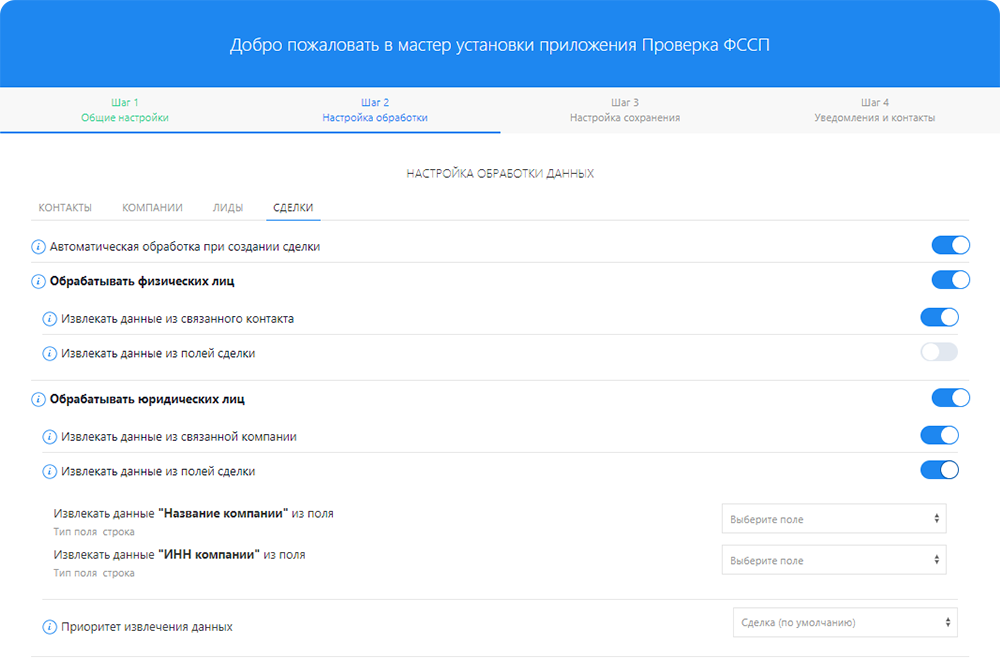Toggle off Обрабатывать физических лиц switch
Viewport: 1000px width, 672px height.
[x=950, y=280]
